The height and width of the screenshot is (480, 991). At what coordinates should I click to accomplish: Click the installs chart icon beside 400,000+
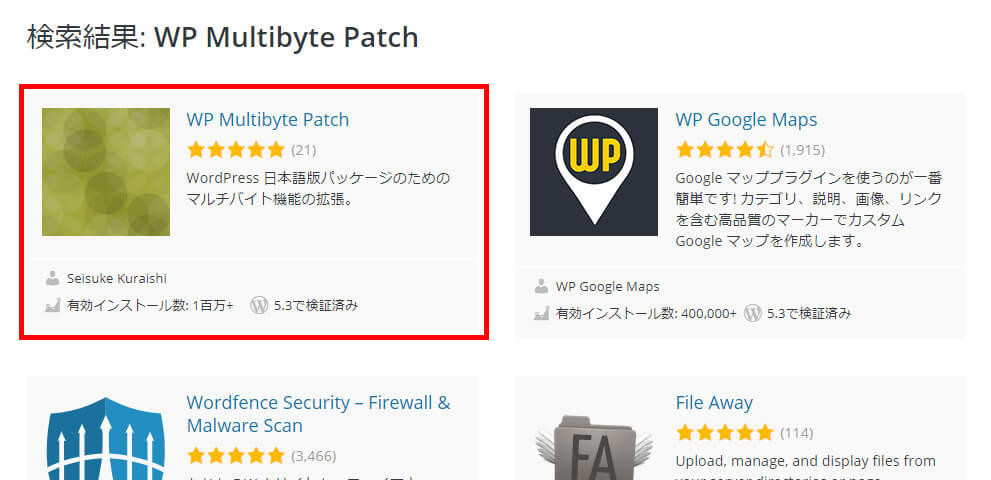pos(541,313)
